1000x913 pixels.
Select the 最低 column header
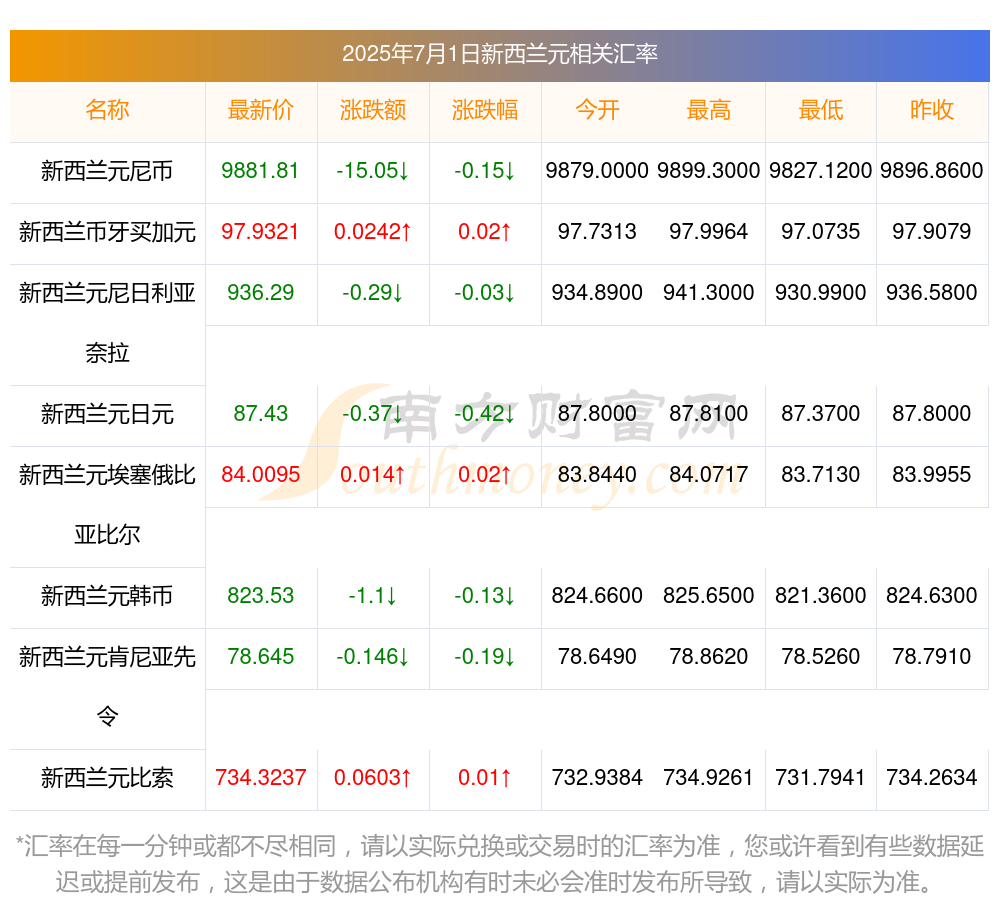pos(820,110)
